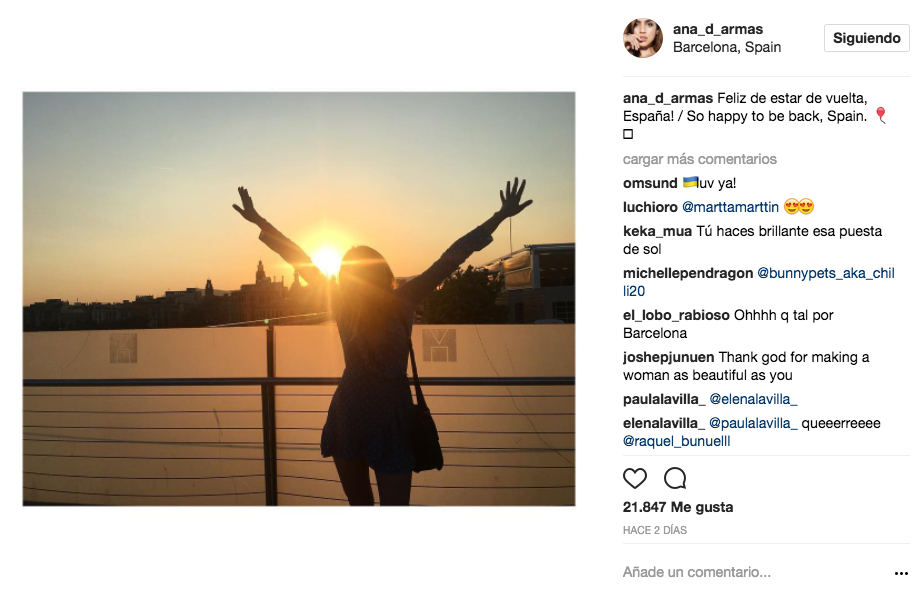Open the three-dot more options menu
The width and height of the screenshot is (916, 598).
tap(901, 574)
